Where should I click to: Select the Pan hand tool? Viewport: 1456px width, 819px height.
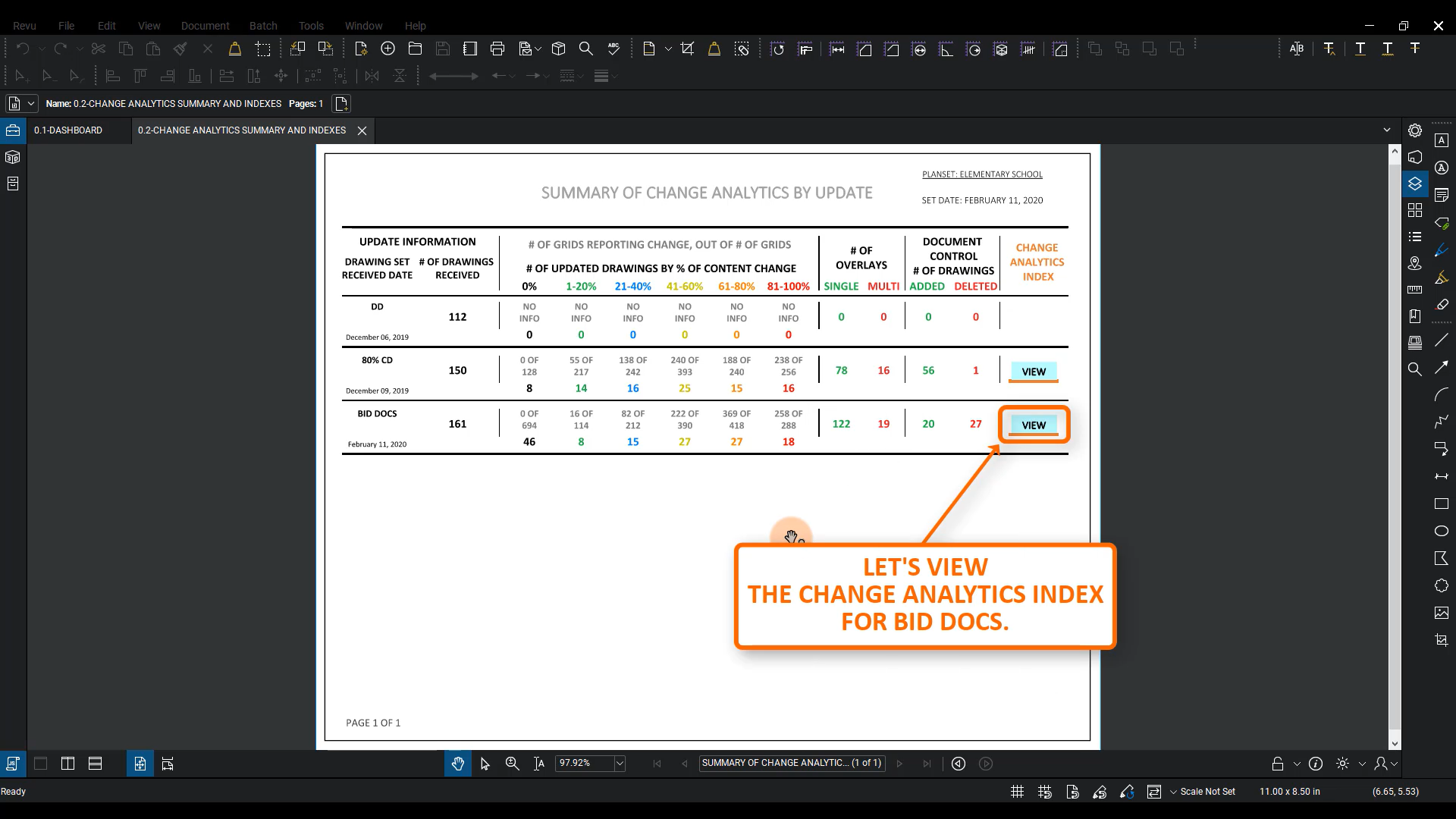[x=457, y=764]
